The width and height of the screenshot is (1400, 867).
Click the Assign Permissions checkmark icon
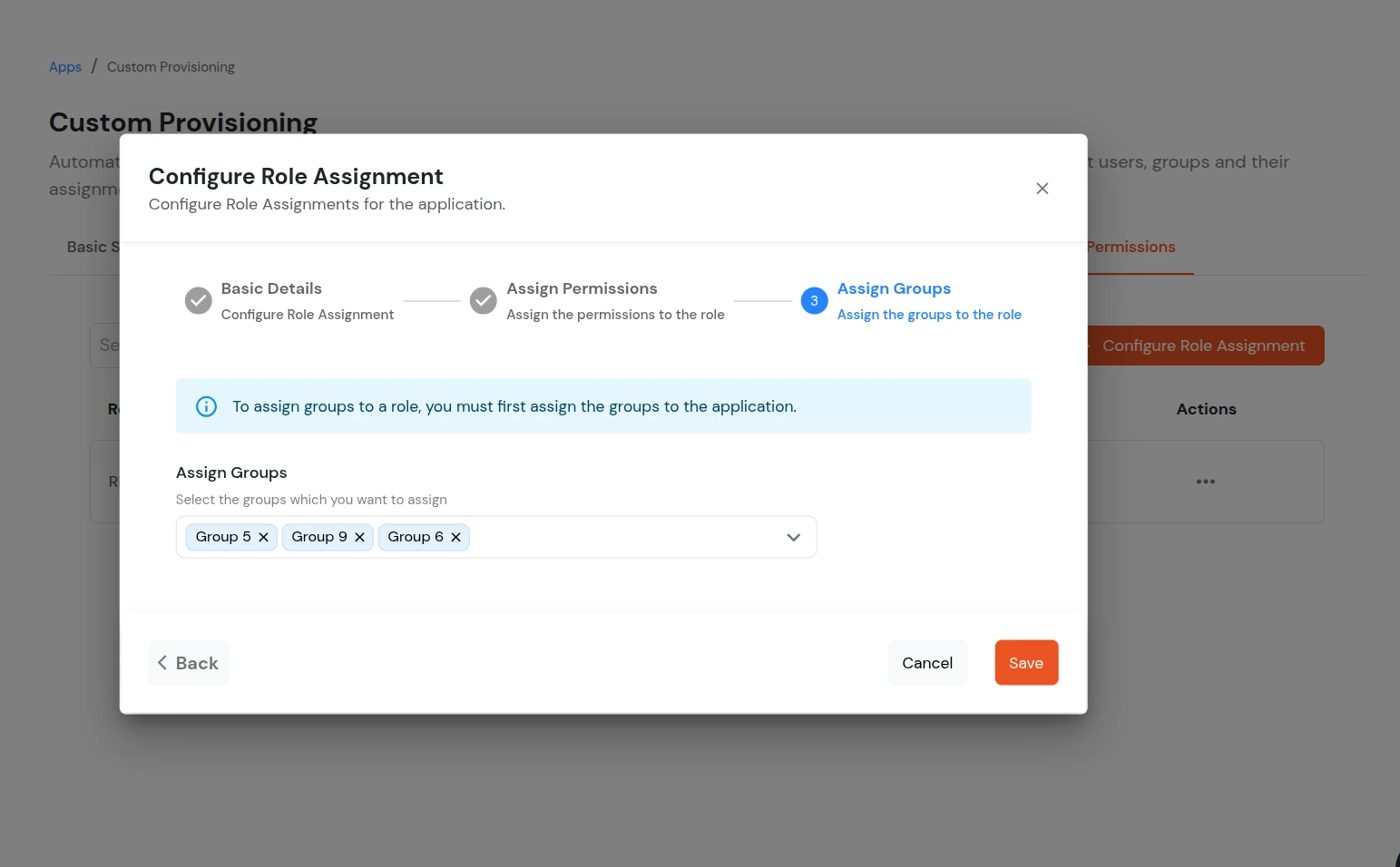[483, 300]
